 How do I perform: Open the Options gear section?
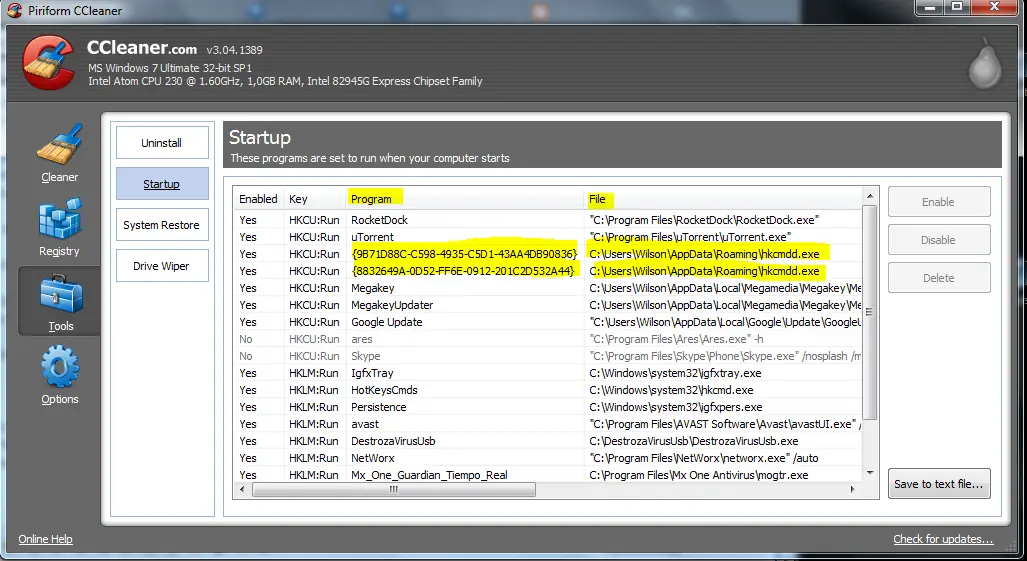[60, 375]
